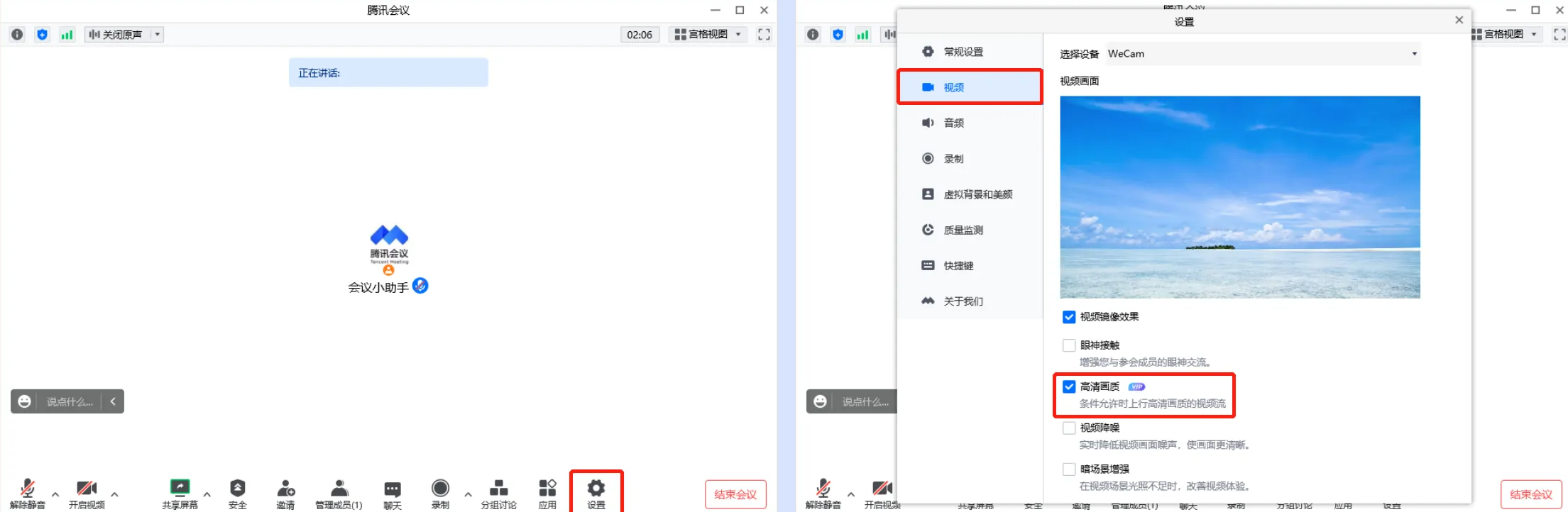Enable 暗场景增强 checkbox
1568x512 pixels.
(x=1069, y=469)
